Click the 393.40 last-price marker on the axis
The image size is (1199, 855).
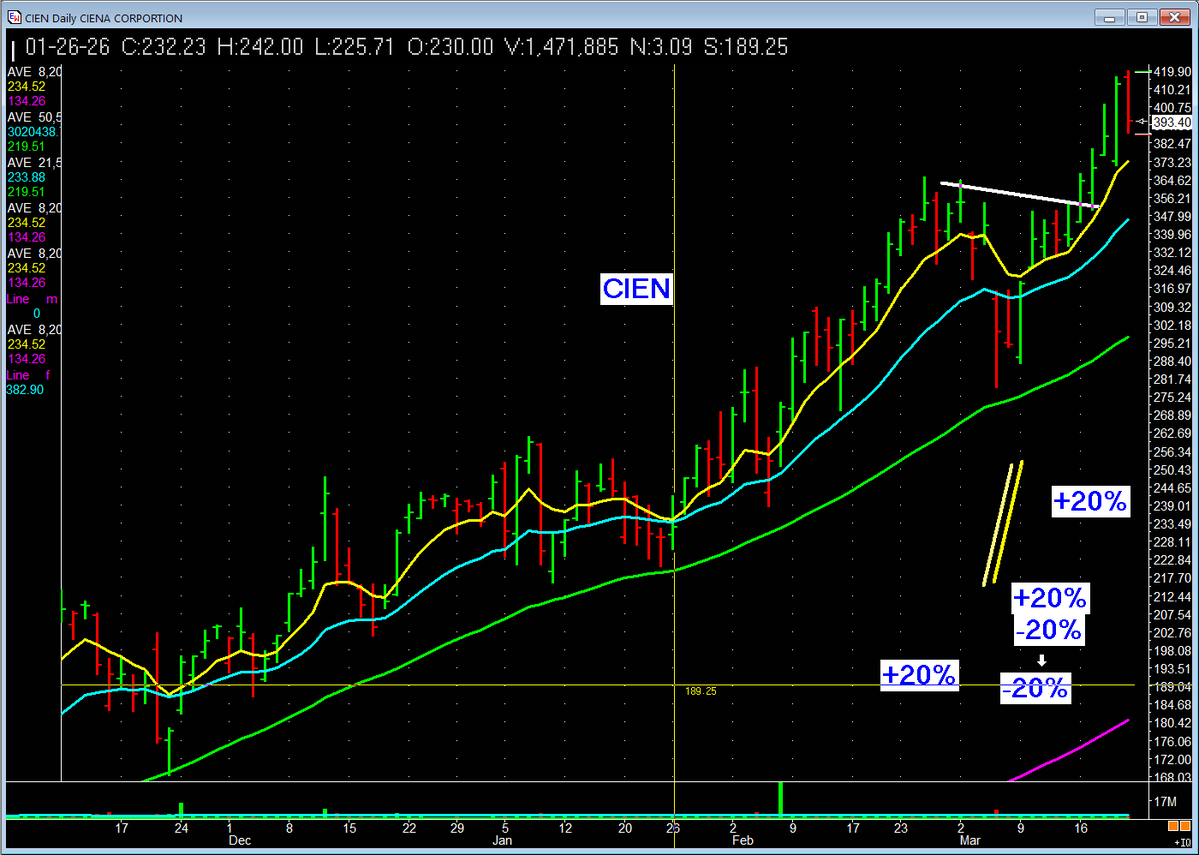point(1171,122)
